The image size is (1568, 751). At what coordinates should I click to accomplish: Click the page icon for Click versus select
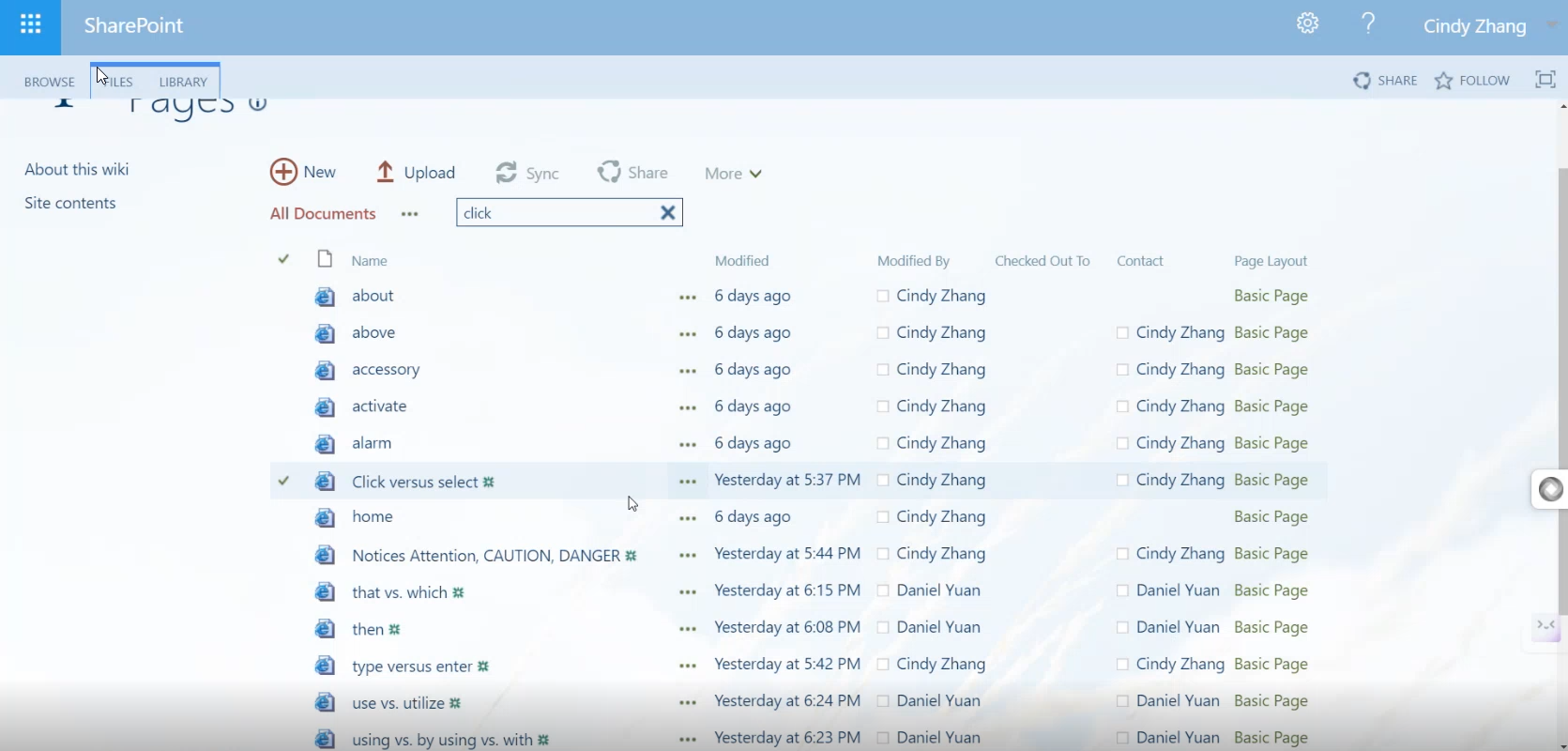[x=325, y=482]
